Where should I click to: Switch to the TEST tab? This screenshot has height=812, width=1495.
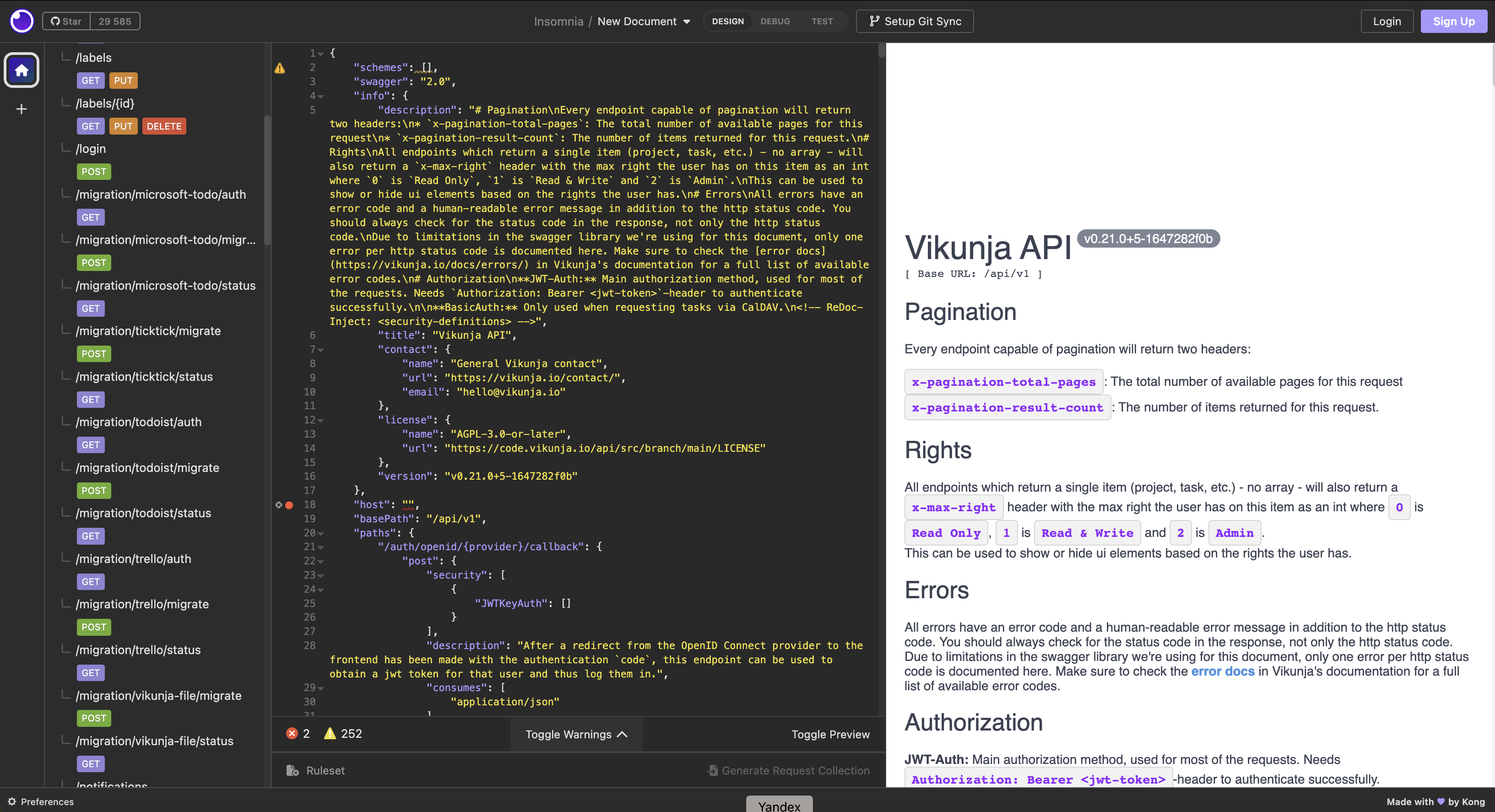[822, 22]
